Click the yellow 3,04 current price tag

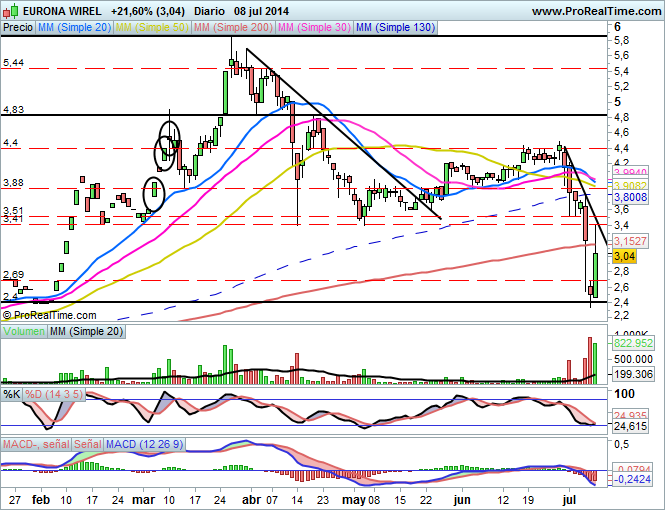click(626, 256)
